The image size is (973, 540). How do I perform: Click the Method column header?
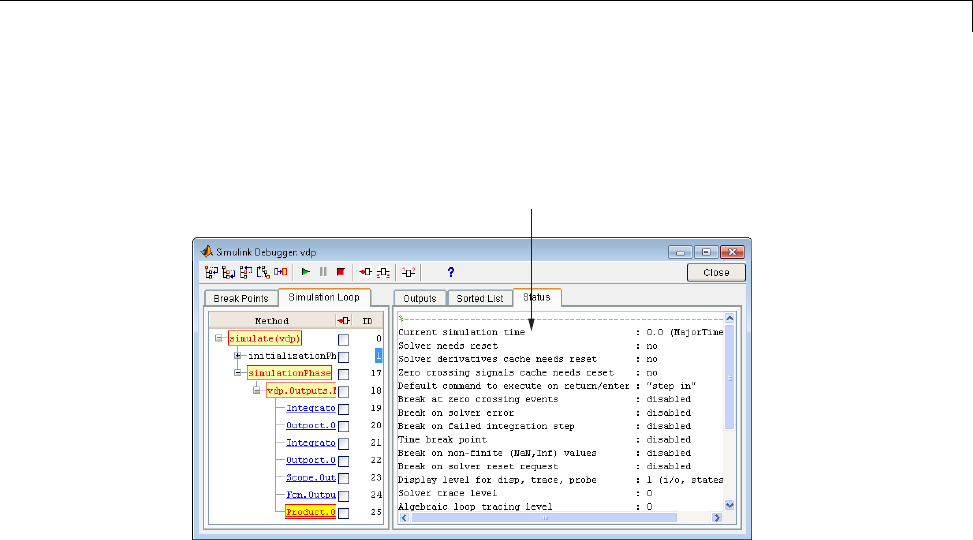[x=272, y=321]
